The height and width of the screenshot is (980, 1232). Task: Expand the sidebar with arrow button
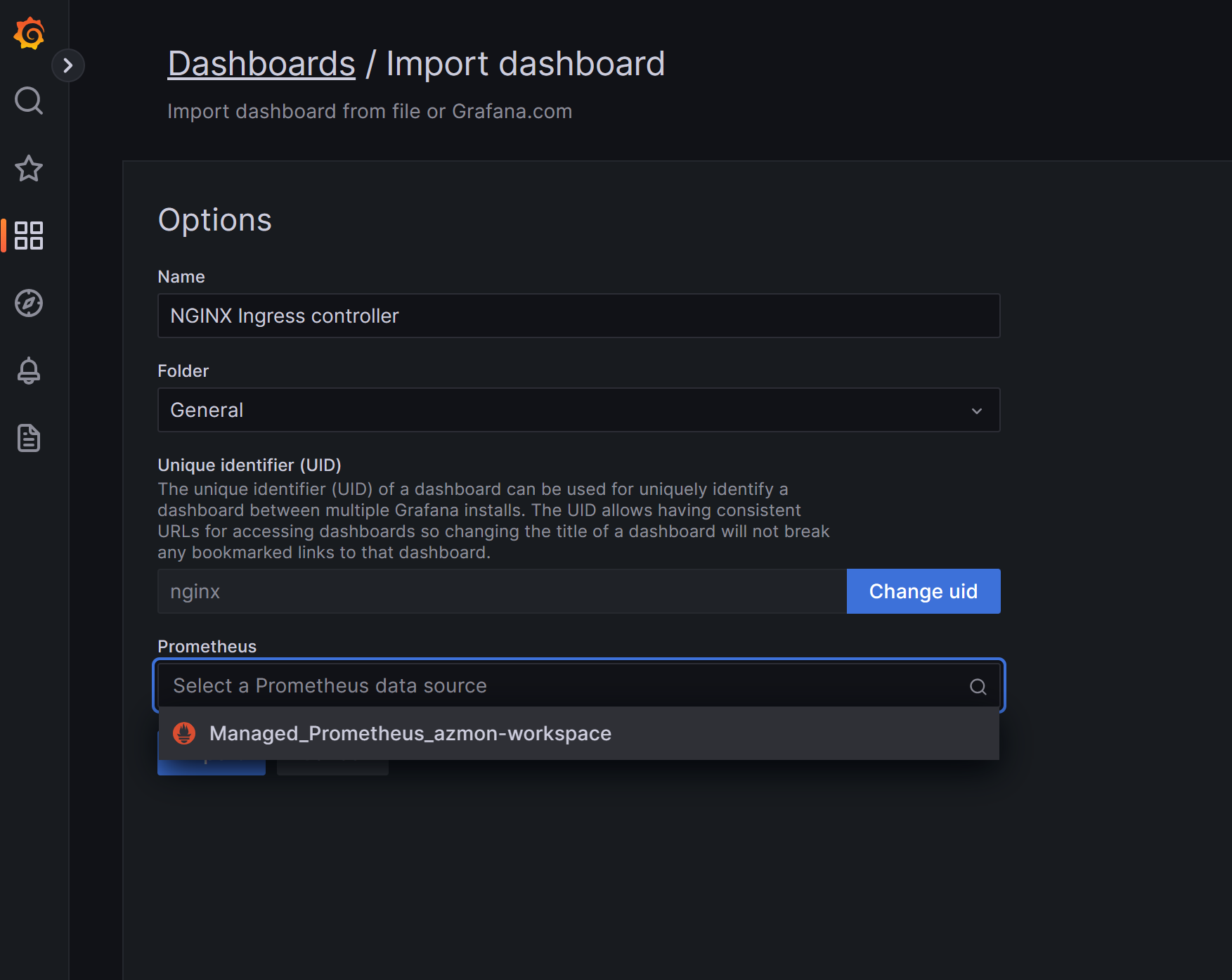click(68, 65)
